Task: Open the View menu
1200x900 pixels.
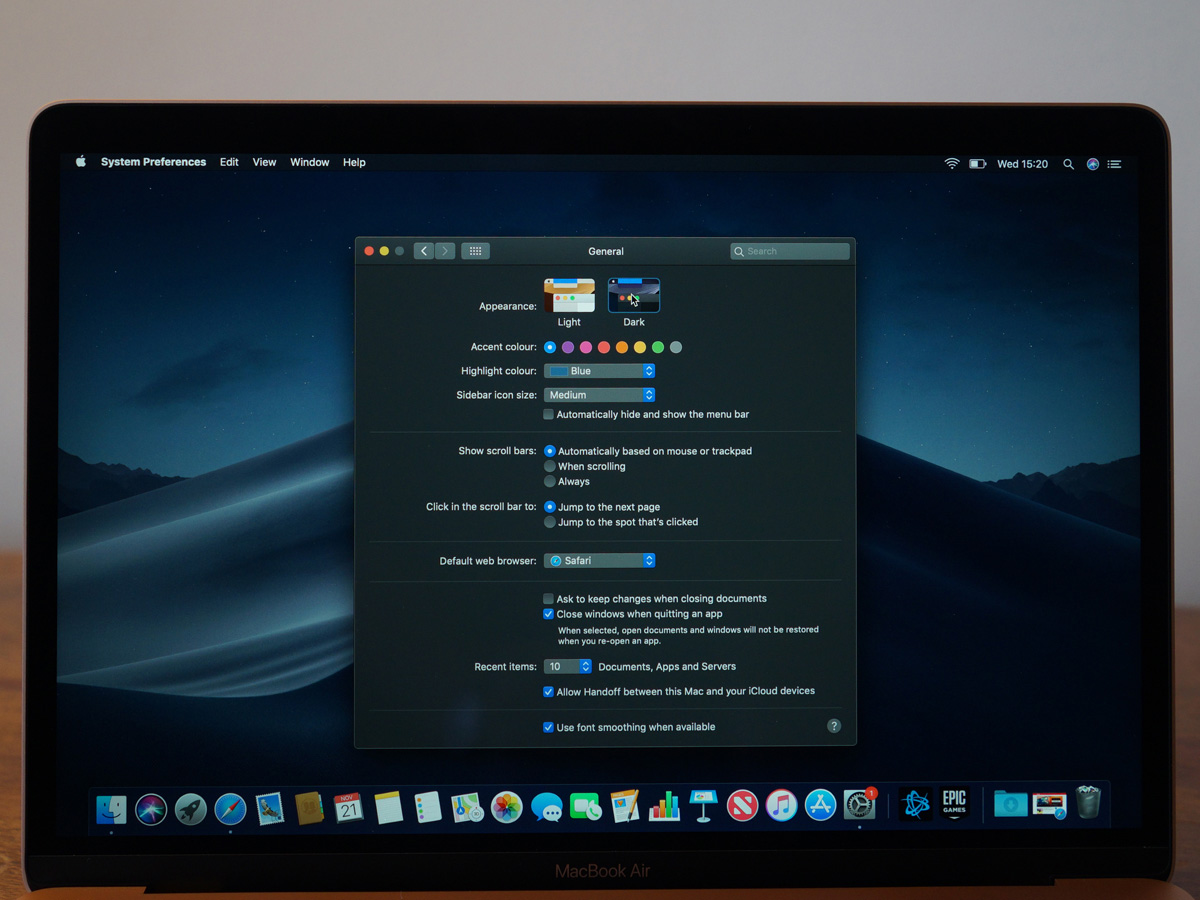Action: [x=264, y=162]
